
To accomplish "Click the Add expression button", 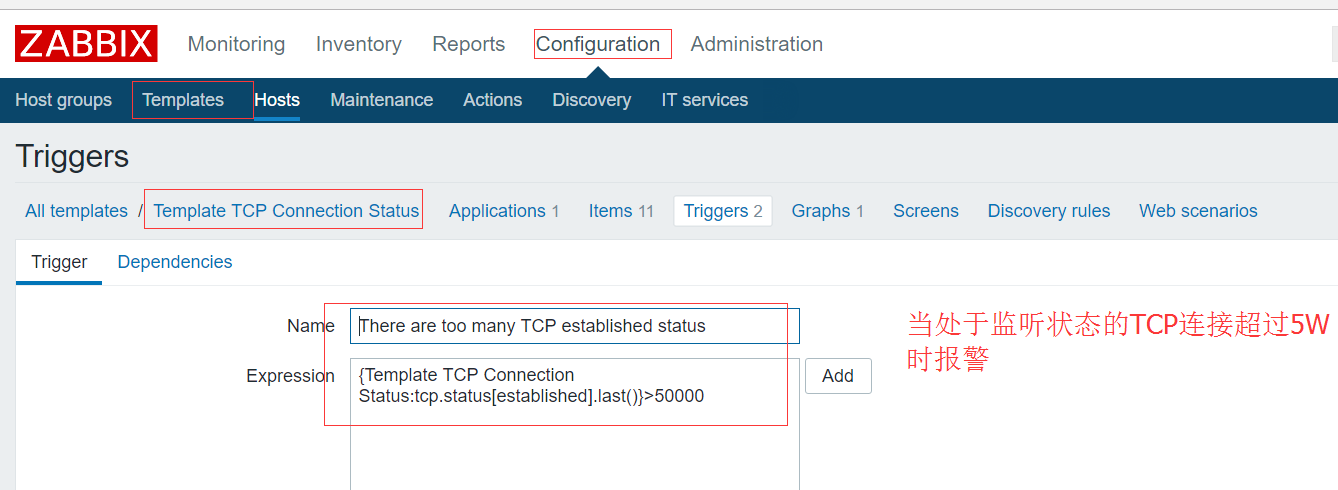I will [x=838, y=376].
